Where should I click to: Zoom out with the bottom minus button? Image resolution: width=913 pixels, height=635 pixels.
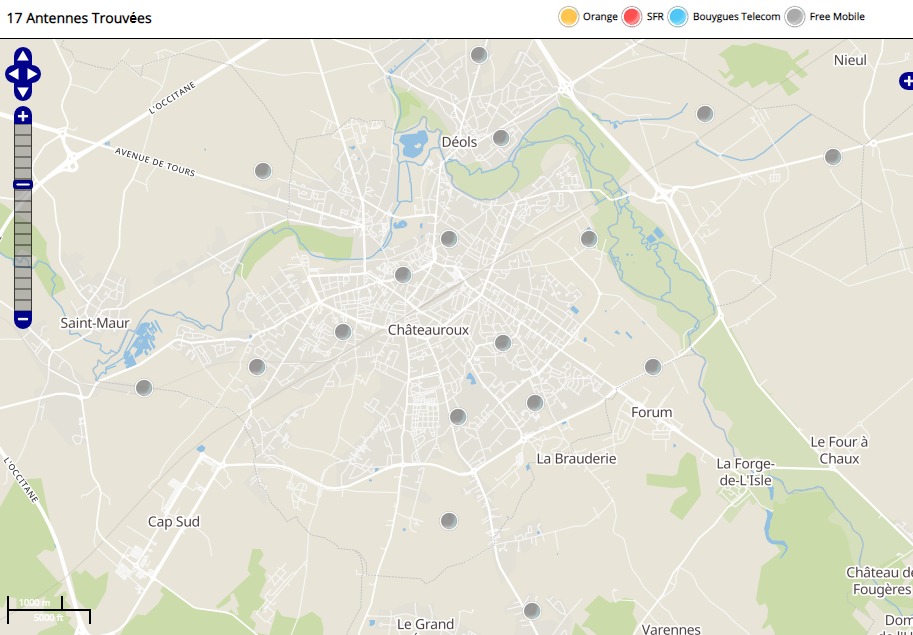pyautogui.click(x=23, y=319)
